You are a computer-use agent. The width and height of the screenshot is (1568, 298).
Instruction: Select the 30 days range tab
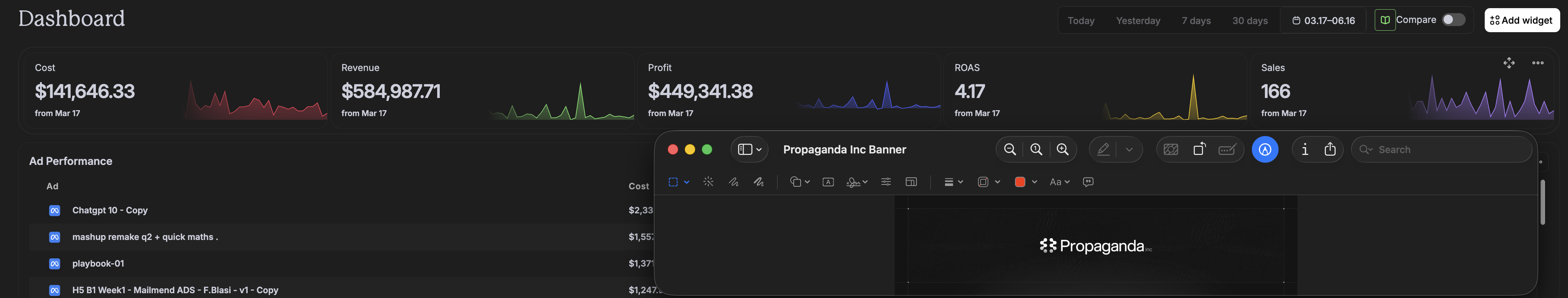pyautogui.click(x=1250, y=21)
